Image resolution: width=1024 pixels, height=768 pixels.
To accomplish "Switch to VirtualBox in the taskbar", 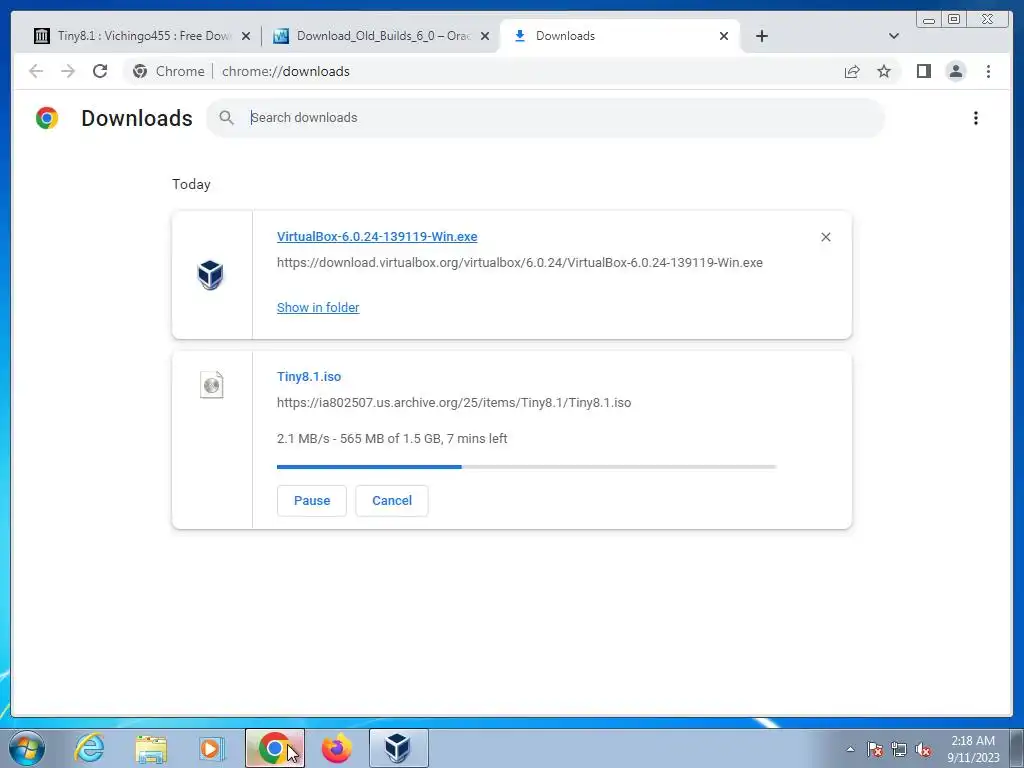I will tap(398, 748).
